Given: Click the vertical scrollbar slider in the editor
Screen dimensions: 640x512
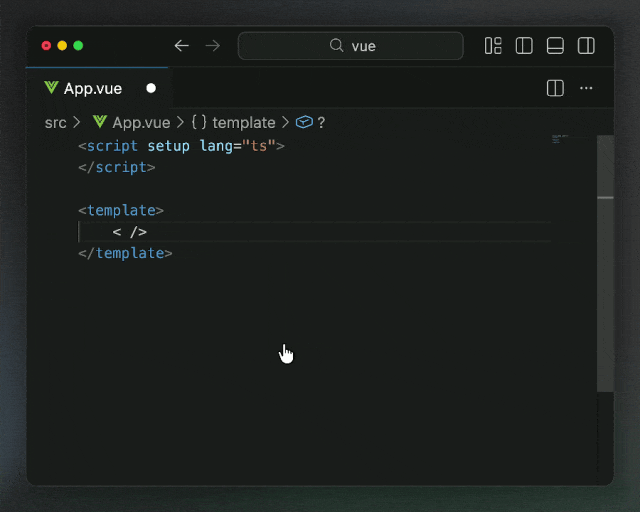Looking at the screenshot, I should coord(605,262).
